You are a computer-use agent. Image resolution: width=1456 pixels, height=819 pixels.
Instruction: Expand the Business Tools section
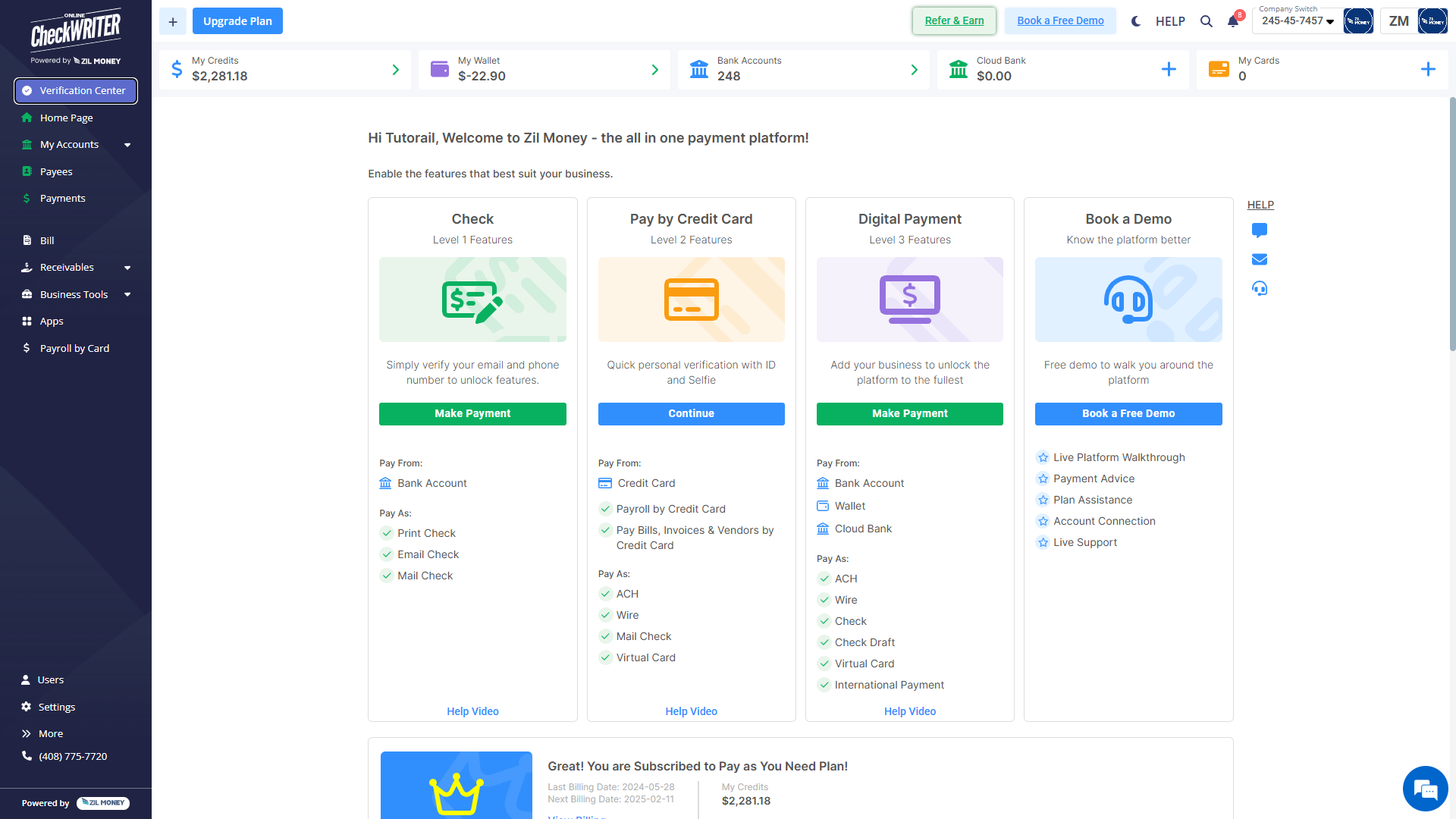click(x=74, y=294)
